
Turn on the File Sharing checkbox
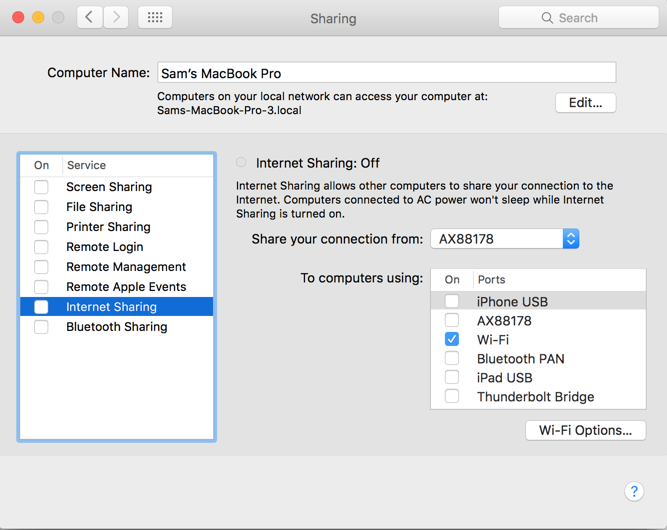[41, 207]
